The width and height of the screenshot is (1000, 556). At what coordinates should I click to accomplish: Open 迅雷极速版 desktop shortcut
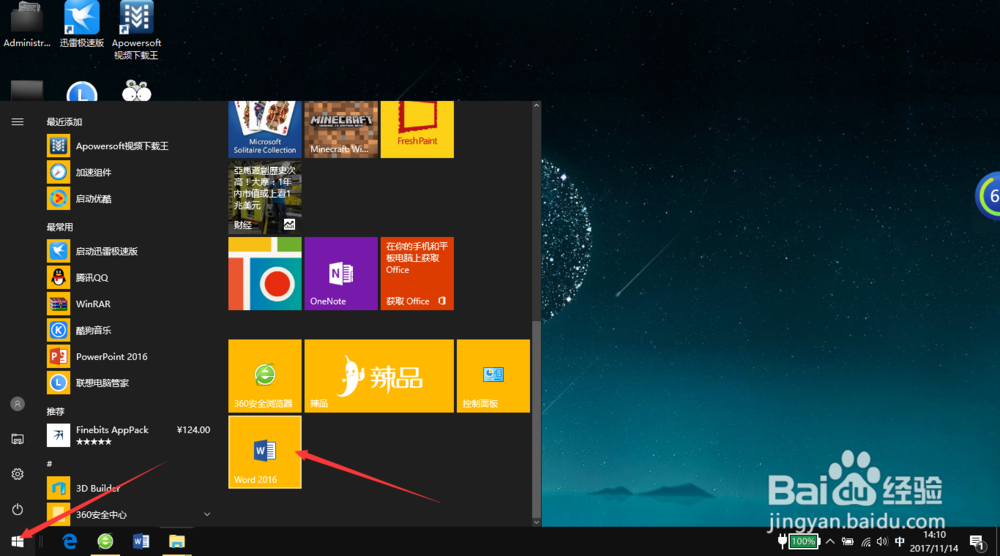(x=82, y=25)
